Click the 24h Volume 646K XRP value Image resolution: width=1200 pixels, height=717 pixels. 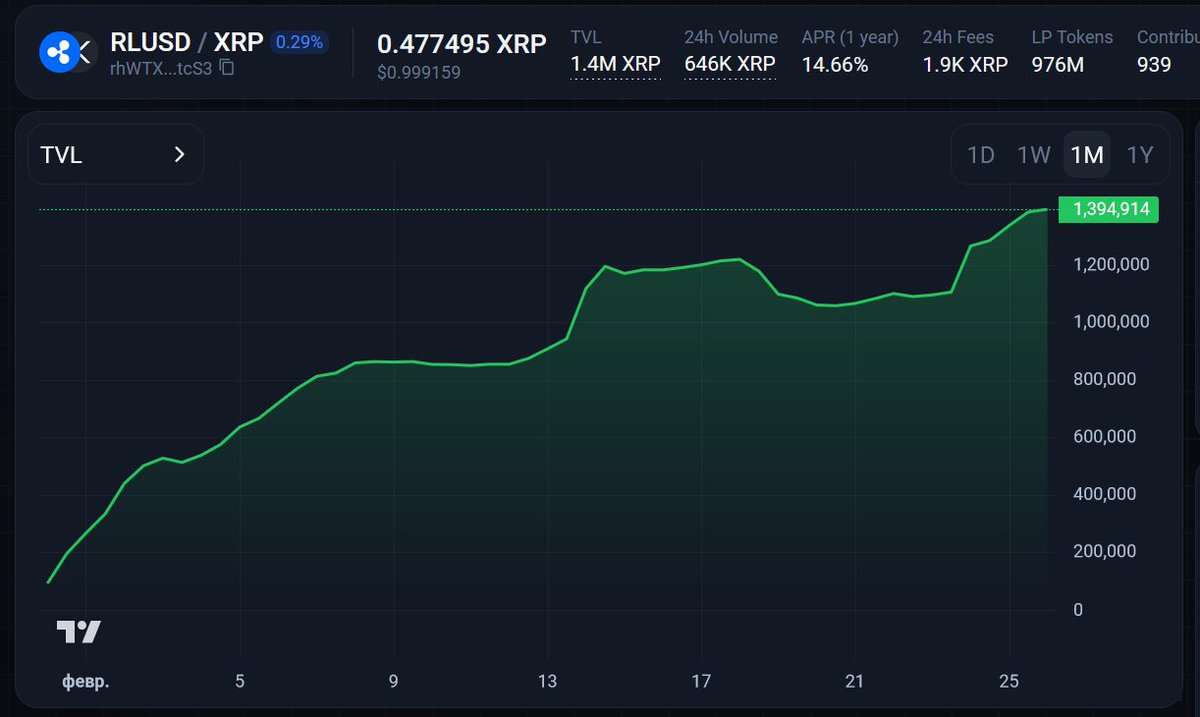pos(730,65)
